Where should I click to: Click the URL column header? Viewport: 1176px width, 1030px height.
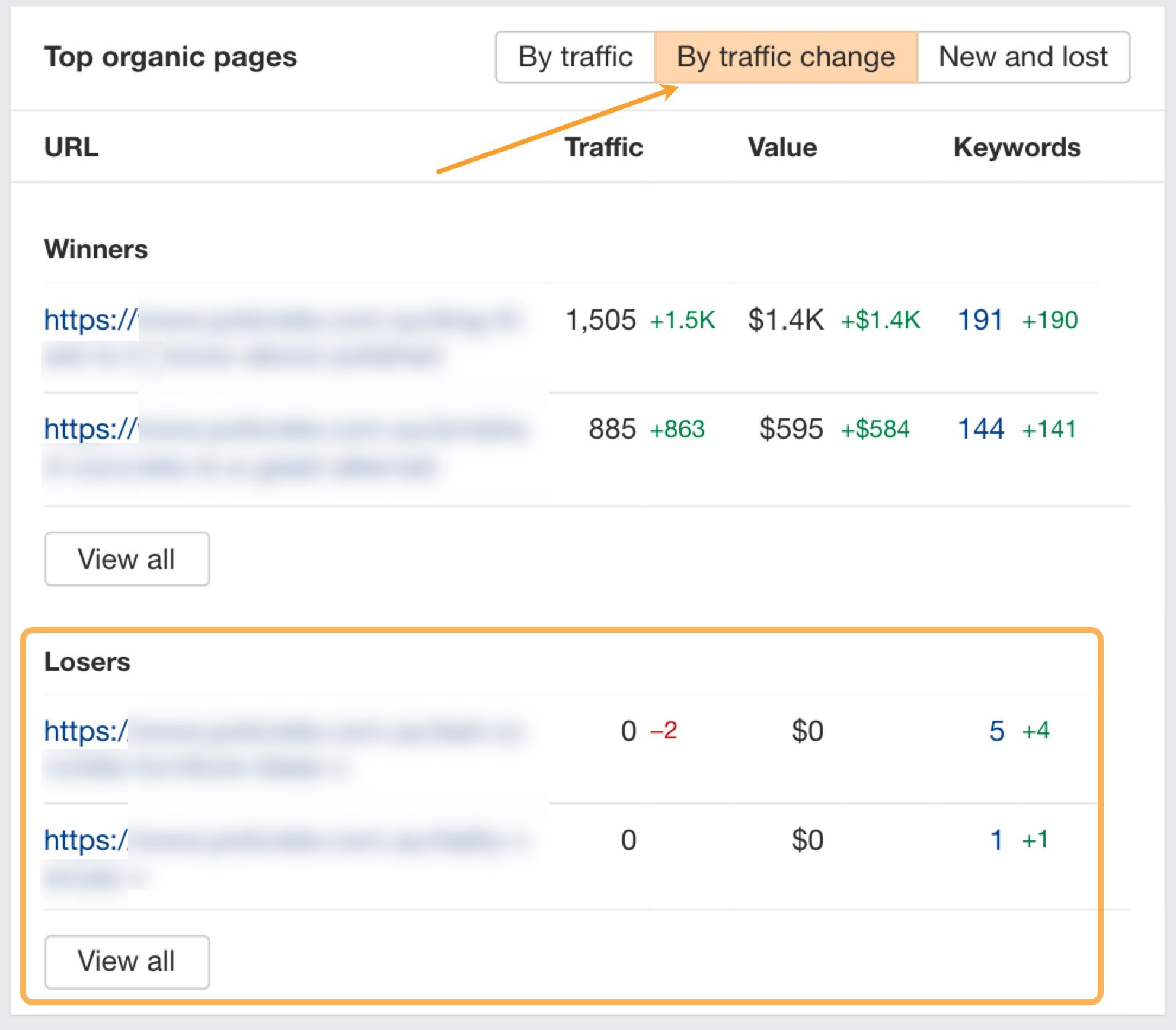(x=71, y=147)
